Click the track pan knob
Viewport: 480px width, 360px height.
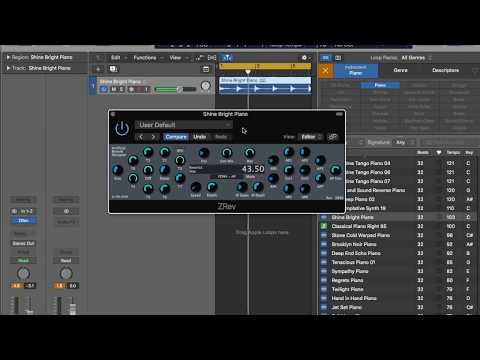point(206,86)
